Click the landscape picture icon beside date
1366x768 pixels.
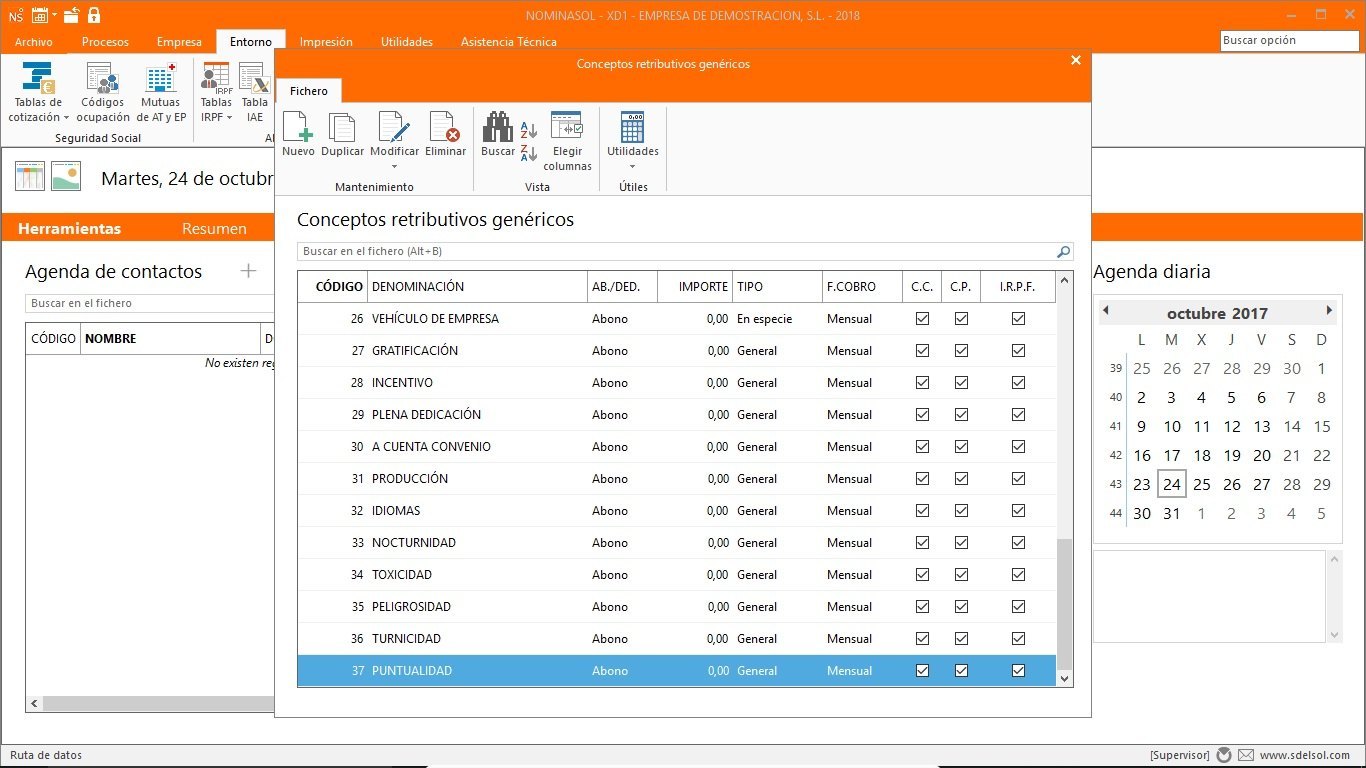[x=66, y=177]
